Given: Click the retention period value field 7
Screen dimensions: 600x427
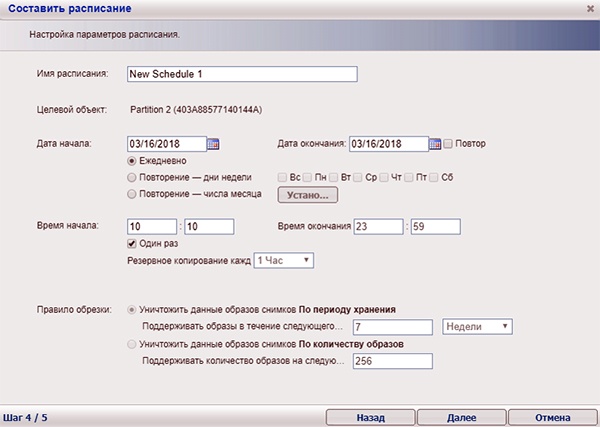Looking at the screenshot, I should (x=393, y=327).
